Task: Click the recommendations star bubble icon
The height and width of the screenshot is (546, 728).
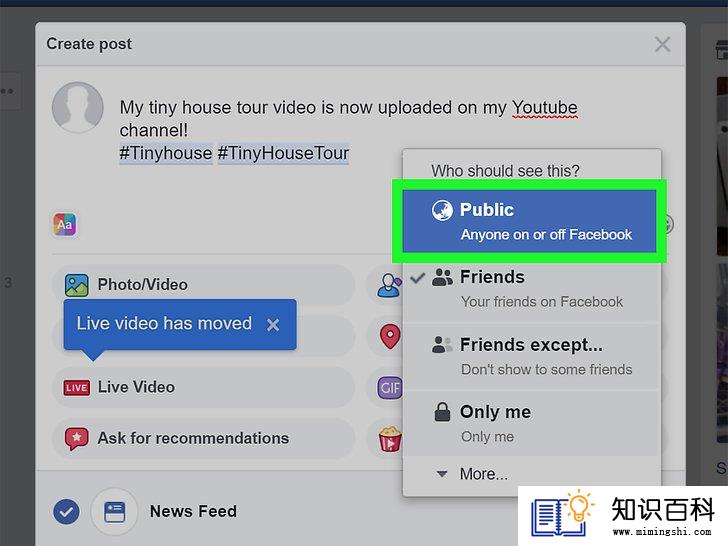Action: click(77, 439)
